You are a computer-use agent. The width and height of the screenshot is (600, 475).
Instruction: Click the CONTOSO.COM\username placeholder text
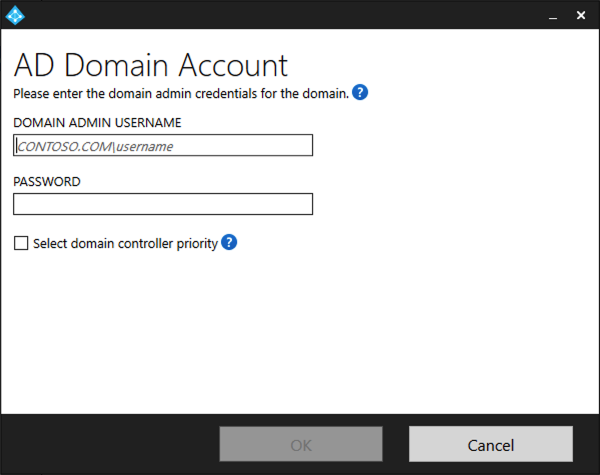point(95,147)
